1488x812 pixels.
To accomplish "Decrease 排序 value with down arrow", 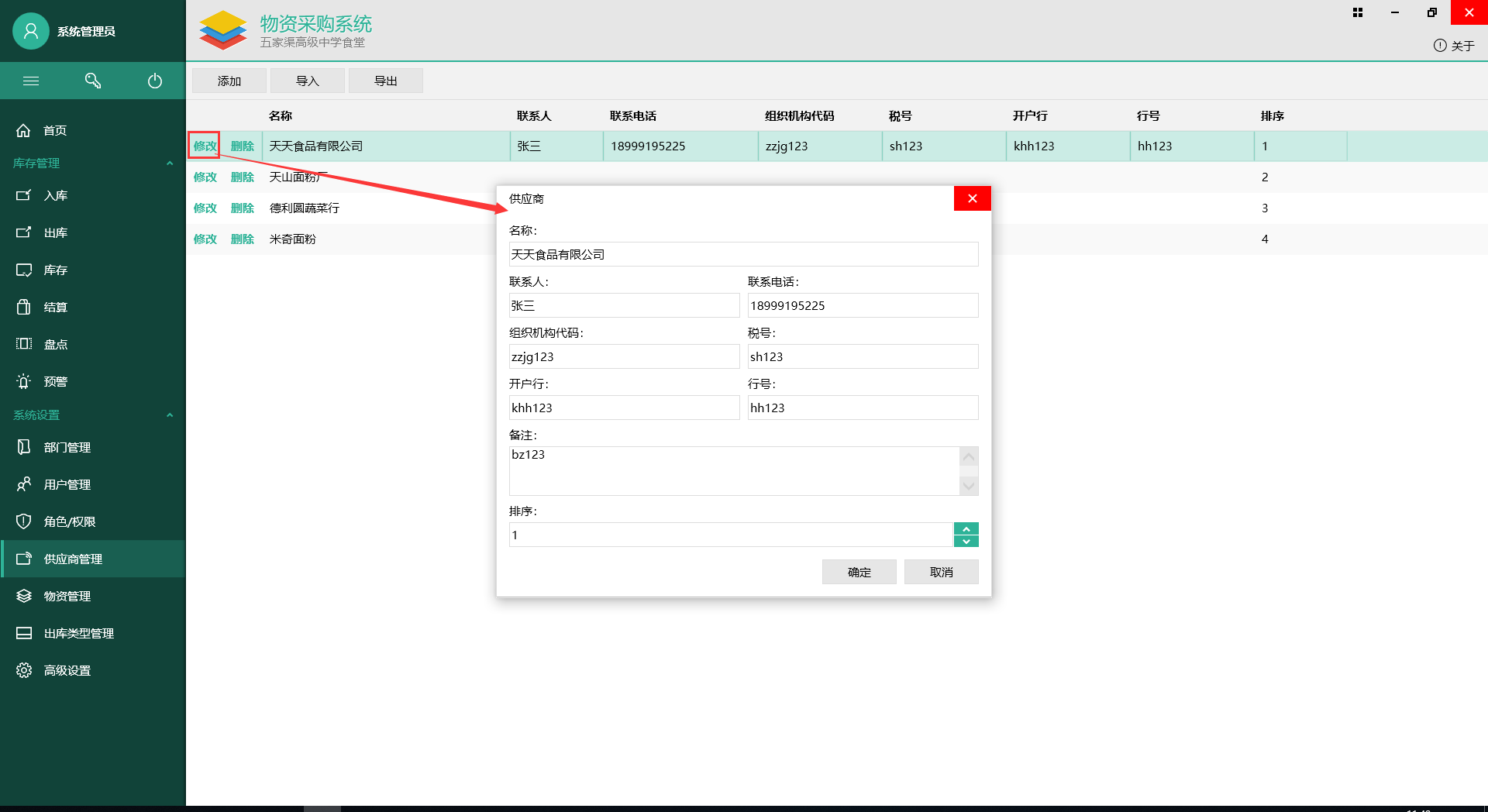I will [966, 541].
